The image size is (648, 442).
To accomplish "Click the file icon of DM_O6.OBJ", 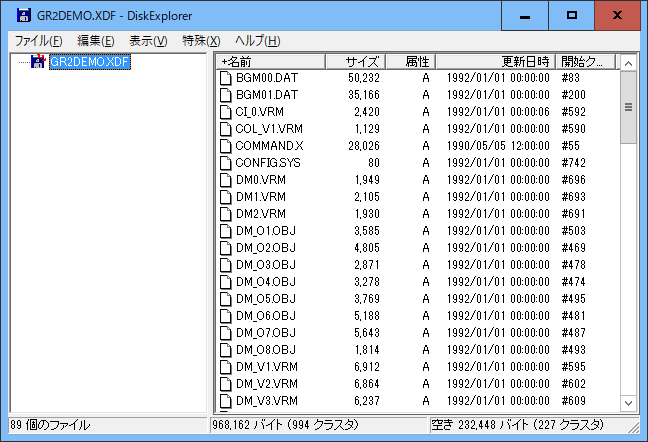I will coord(226,316).
